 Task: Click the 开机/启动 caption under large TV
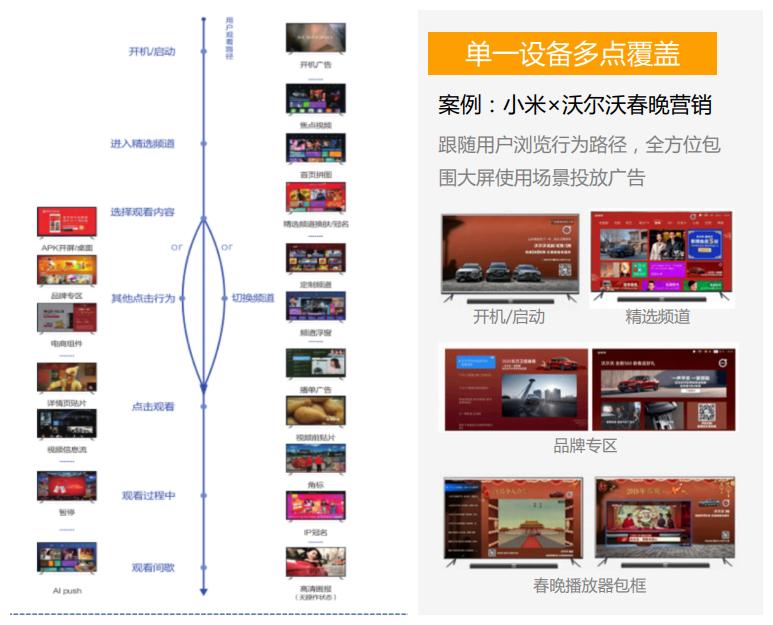pos(509,316)
